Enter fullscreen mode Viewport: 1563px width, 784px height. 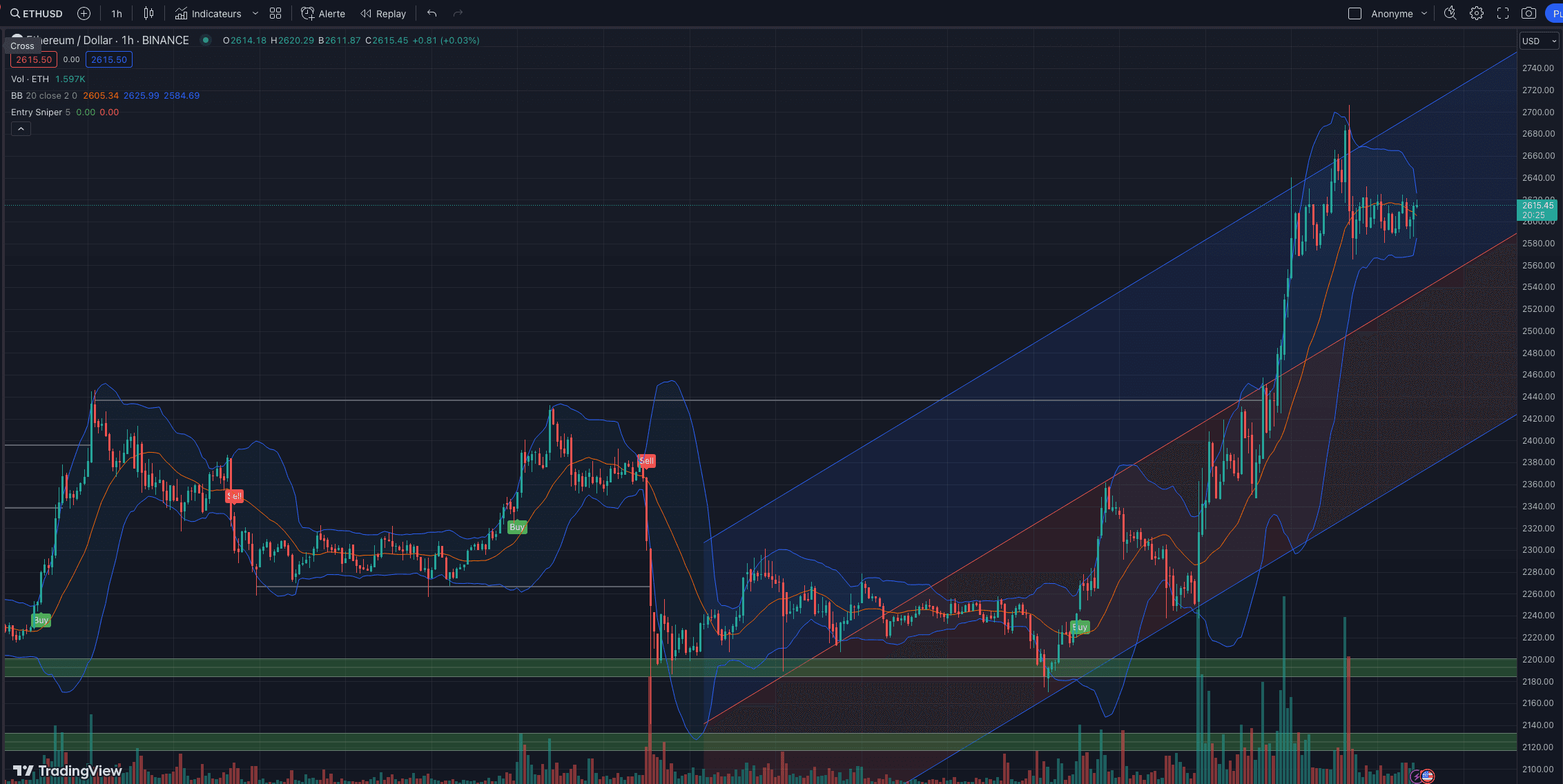point(1502,13)
